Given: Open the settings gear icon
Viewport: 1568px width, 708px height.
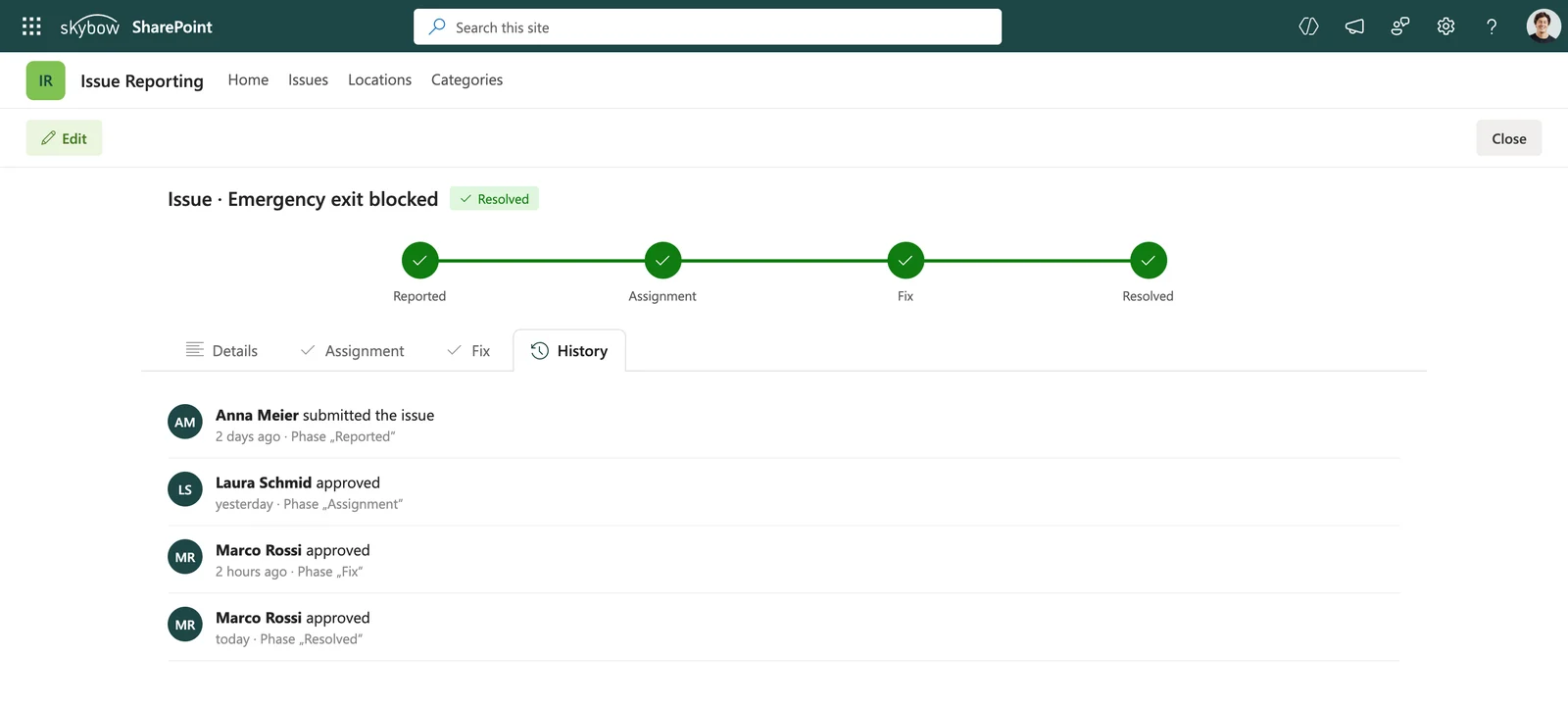Looking at the screenshot, I should [x=1445, y=26].
